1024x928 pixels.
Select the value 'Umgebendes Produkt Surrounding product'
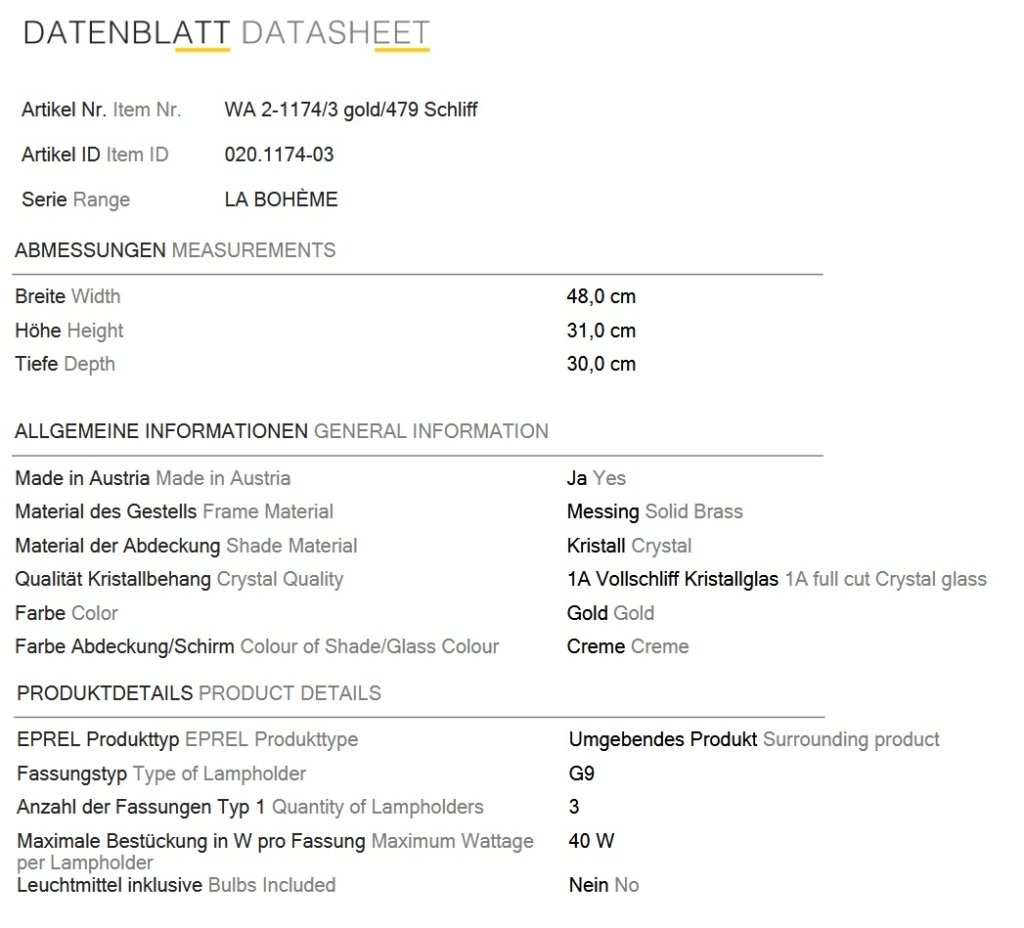(754, 739)
